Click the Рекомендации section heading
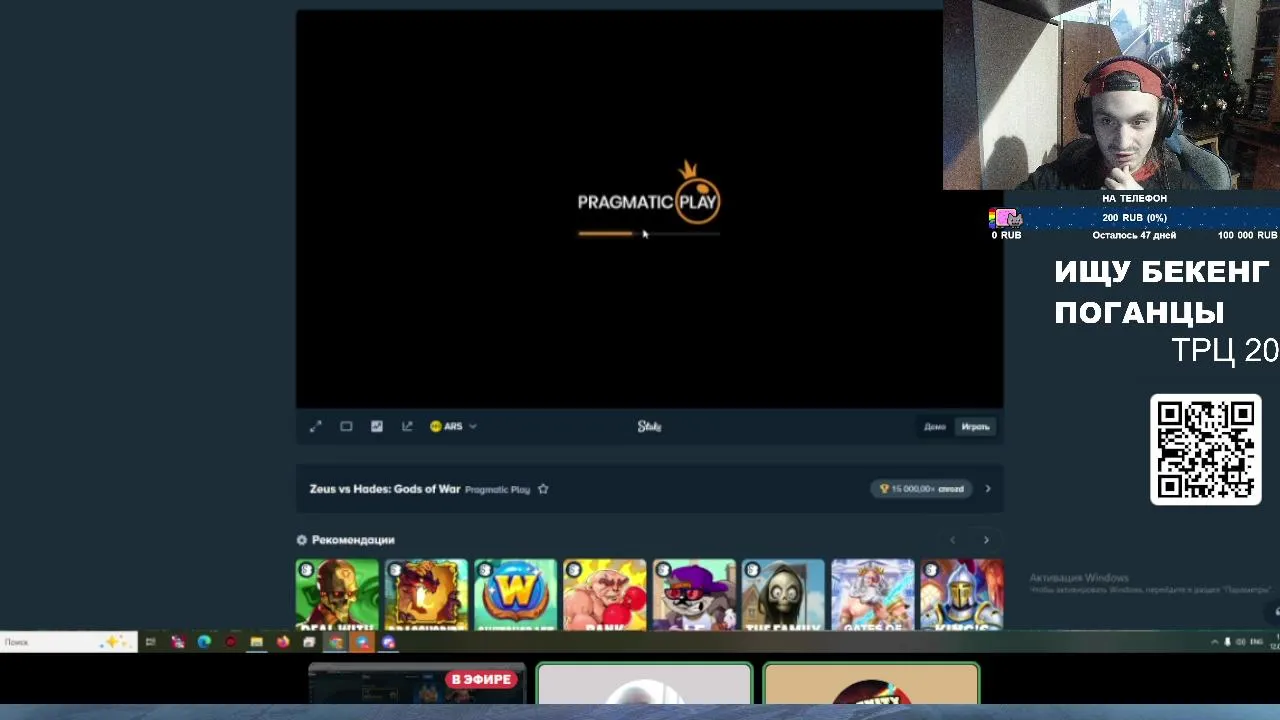1280x720 pixels. (x=353, y=540)
